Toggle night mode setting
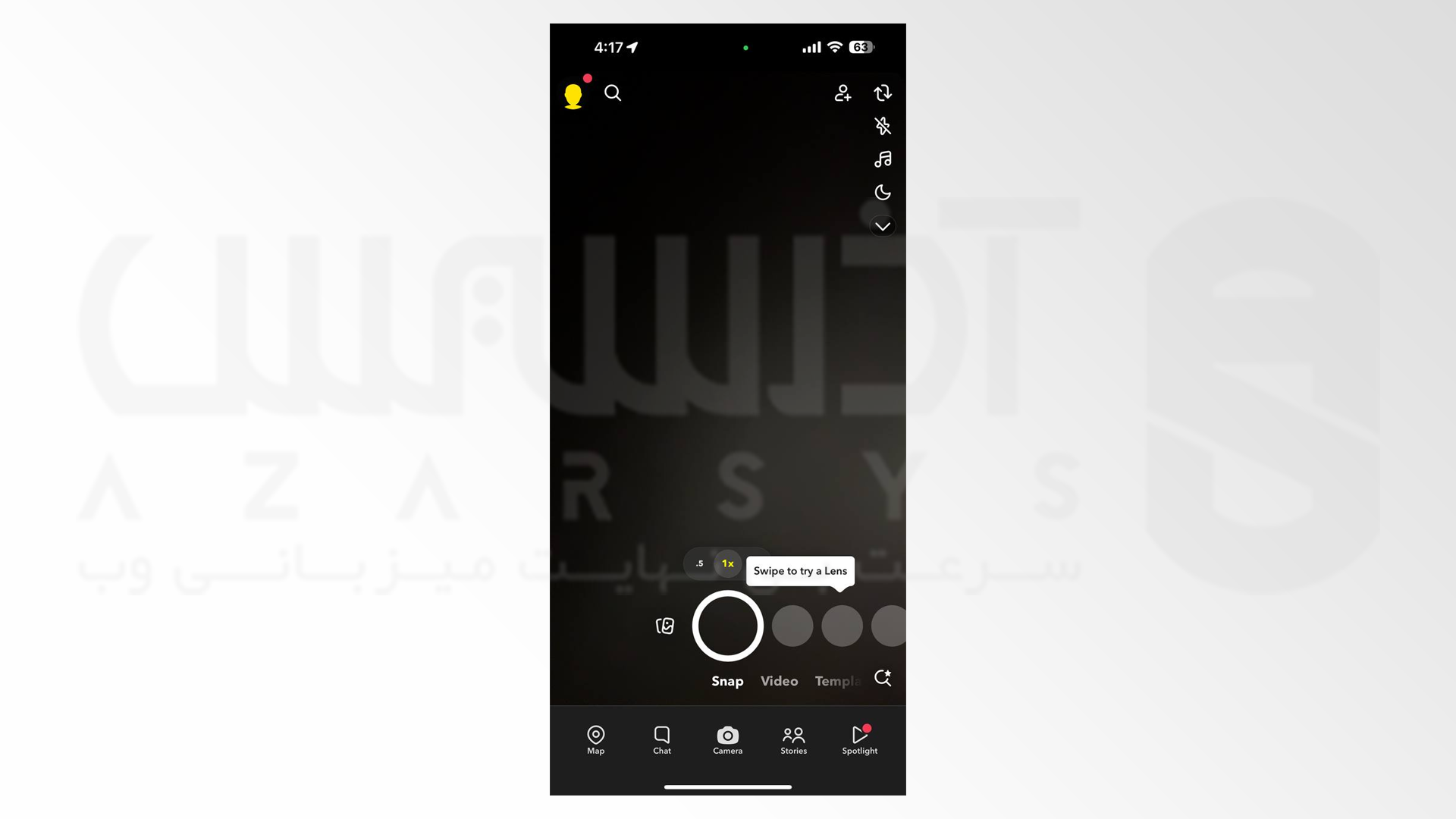1456x819 pixels. point(883,191)
